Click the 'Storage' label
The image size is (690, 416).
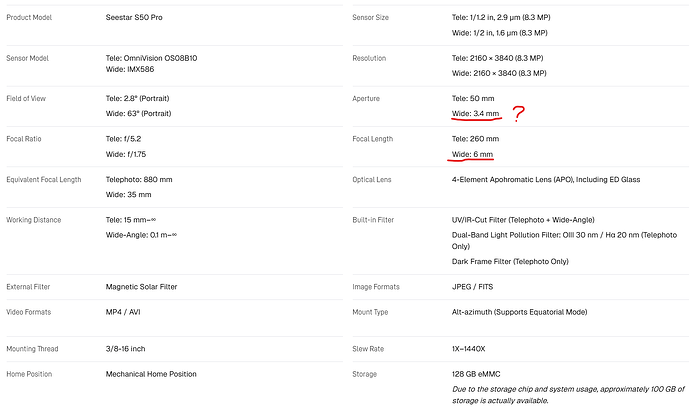[364, 374]
